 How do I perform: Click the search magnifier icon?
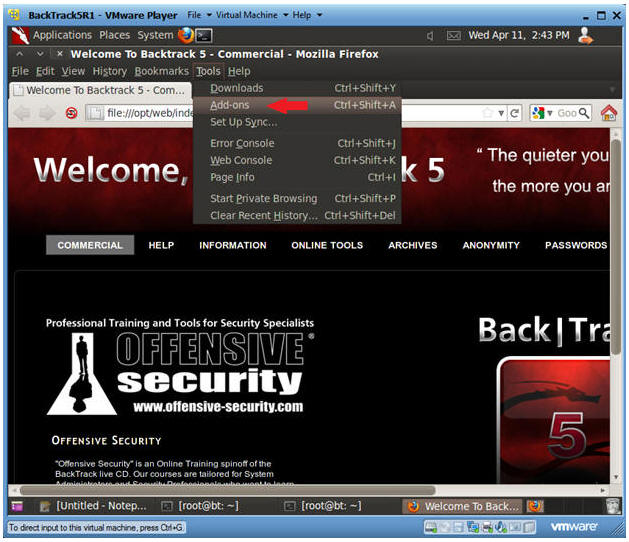click(x=584, y=113)
